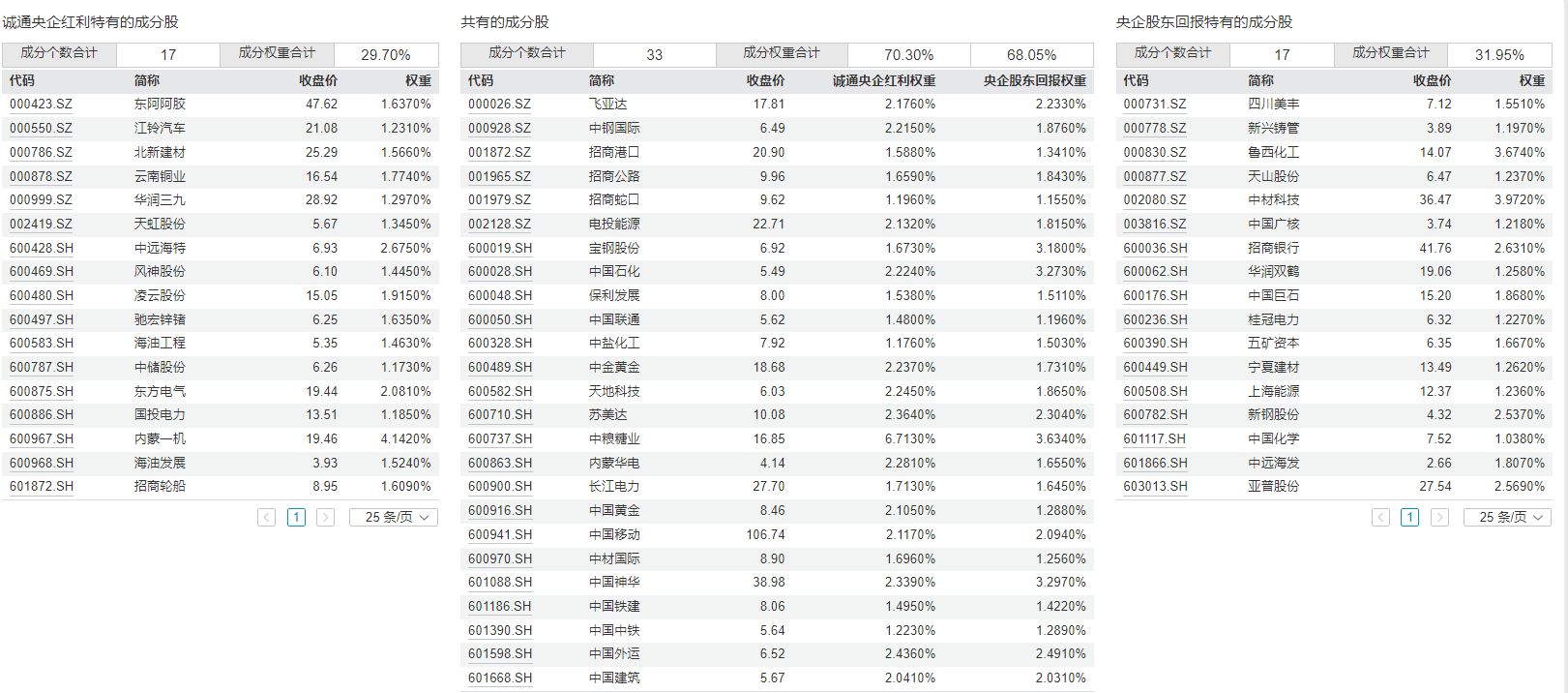Open stock code 600967.SH
Viewport: 1568px width, 693px height.
[42, 438]
